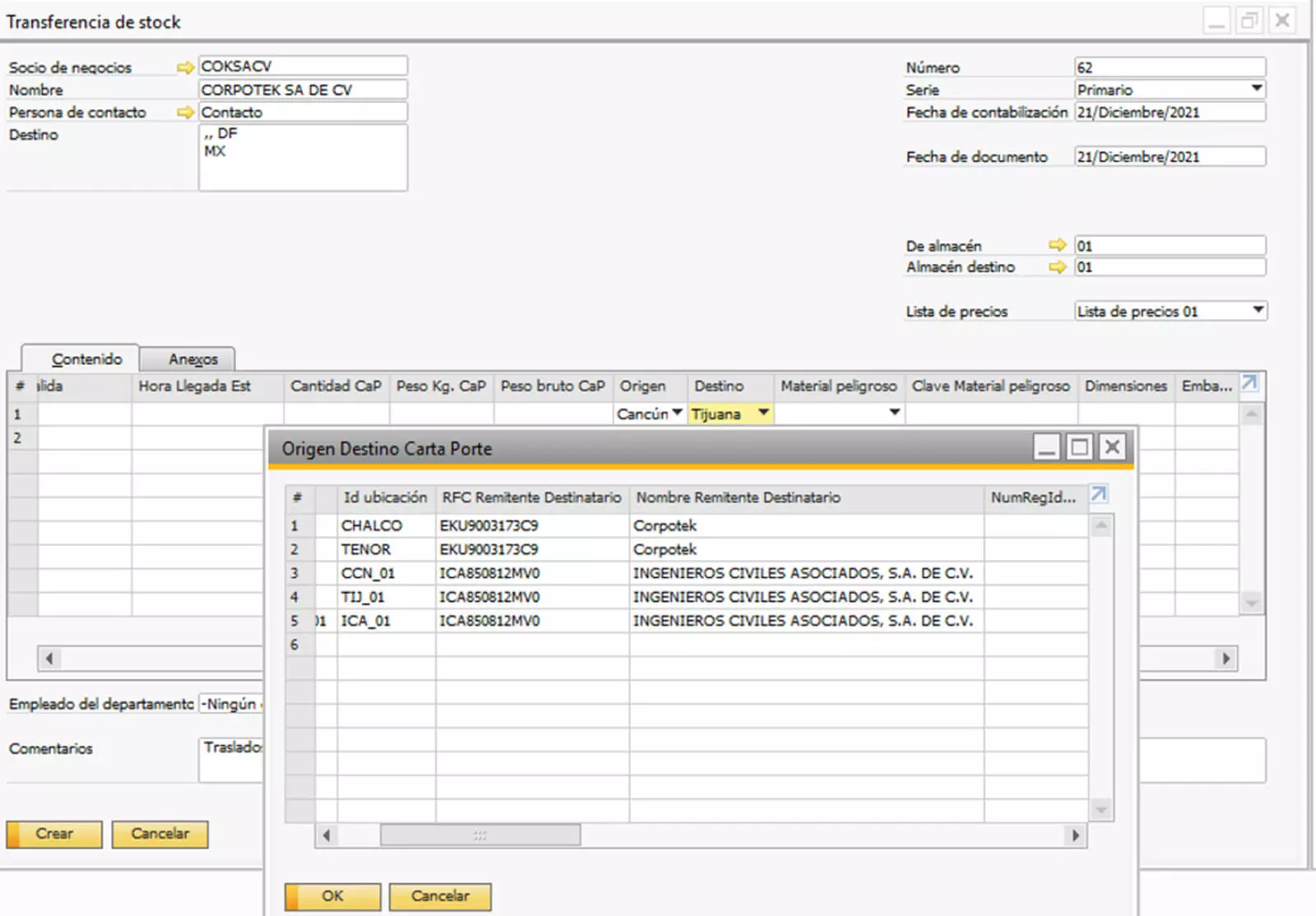Screen dimensions: 1316x916
Task: Expand the Lista de precios dropdown
Action: click(x=1257, y=310)
